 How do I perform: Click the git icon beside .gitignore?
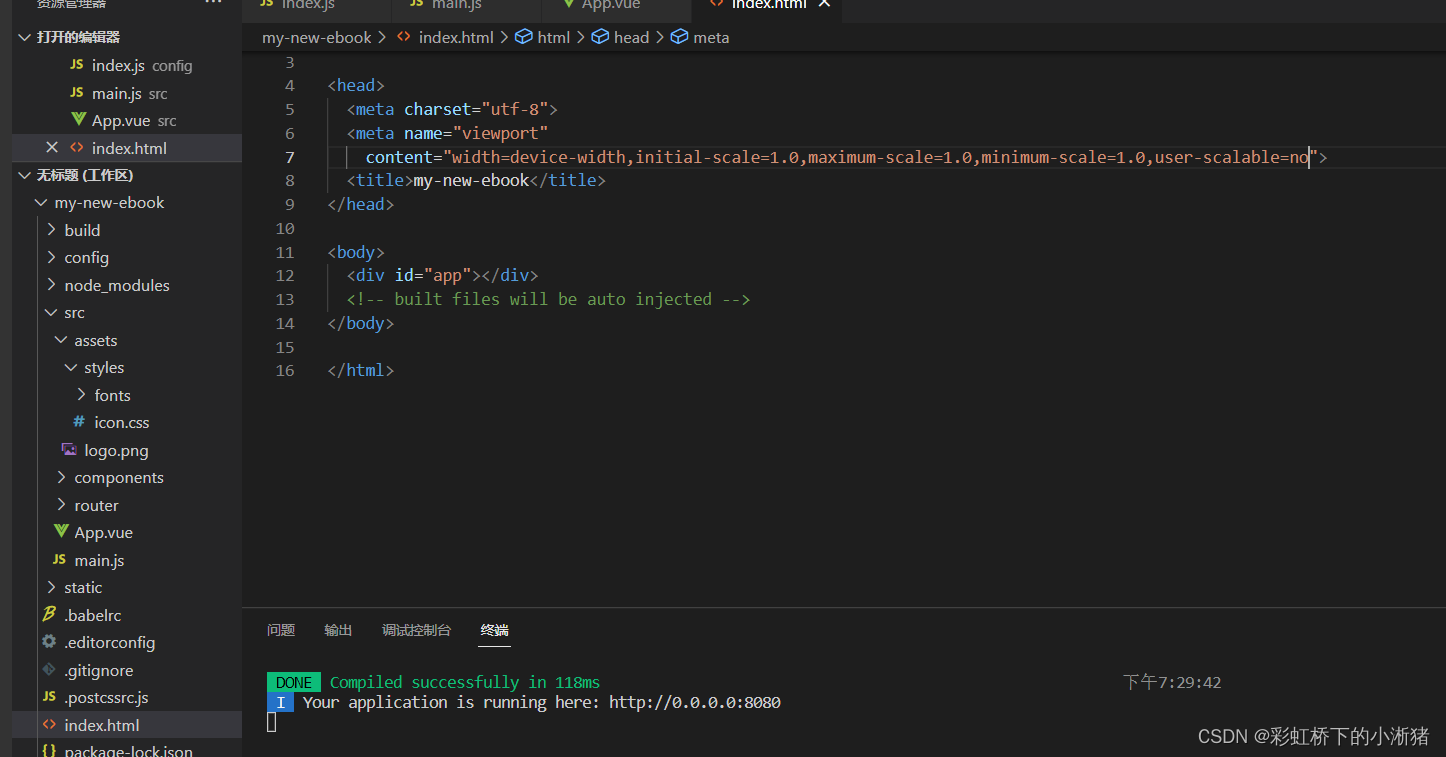click(49, 670)
